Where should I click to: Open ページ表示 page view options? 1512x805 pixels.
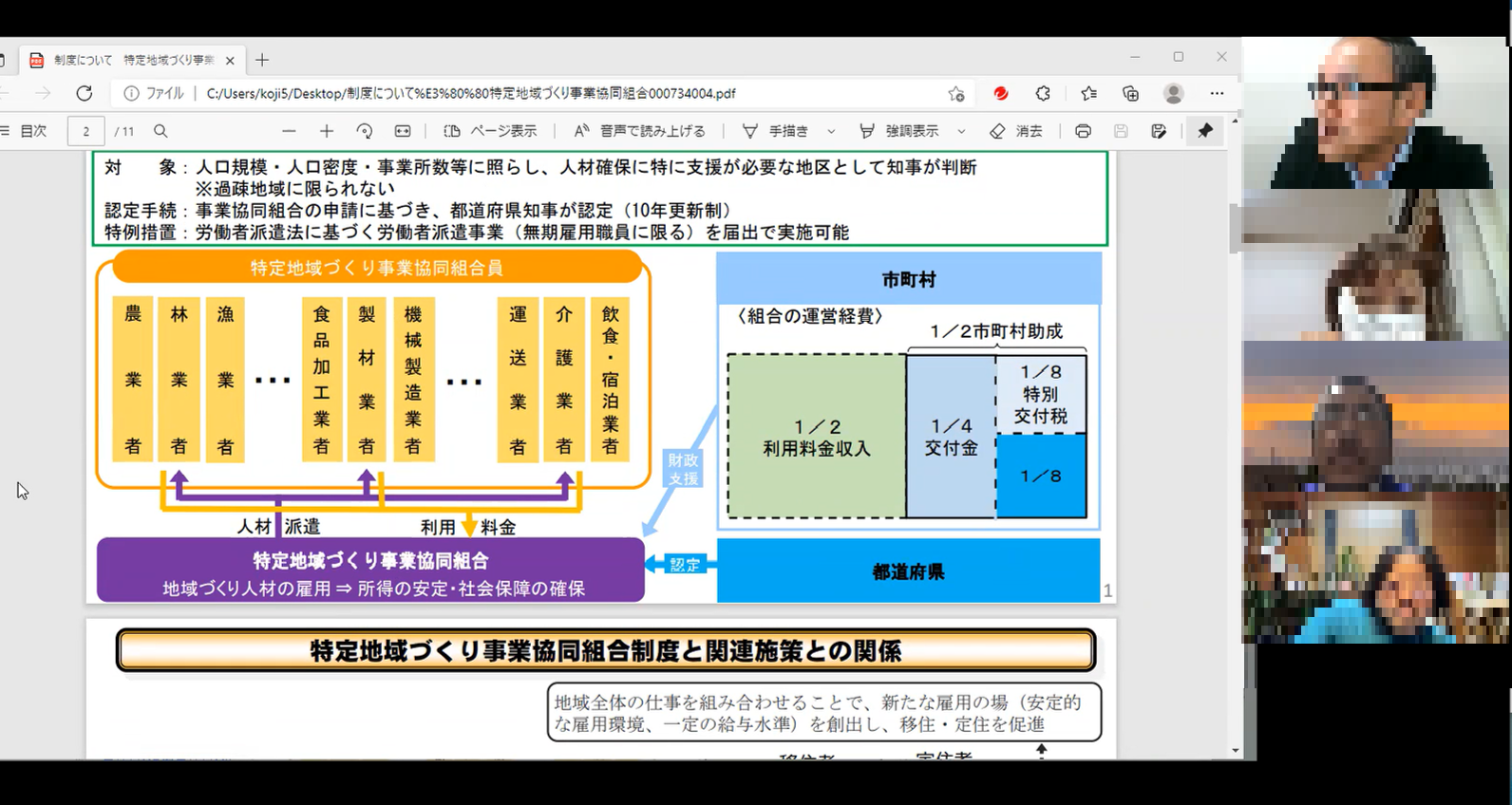coord(490,131)
